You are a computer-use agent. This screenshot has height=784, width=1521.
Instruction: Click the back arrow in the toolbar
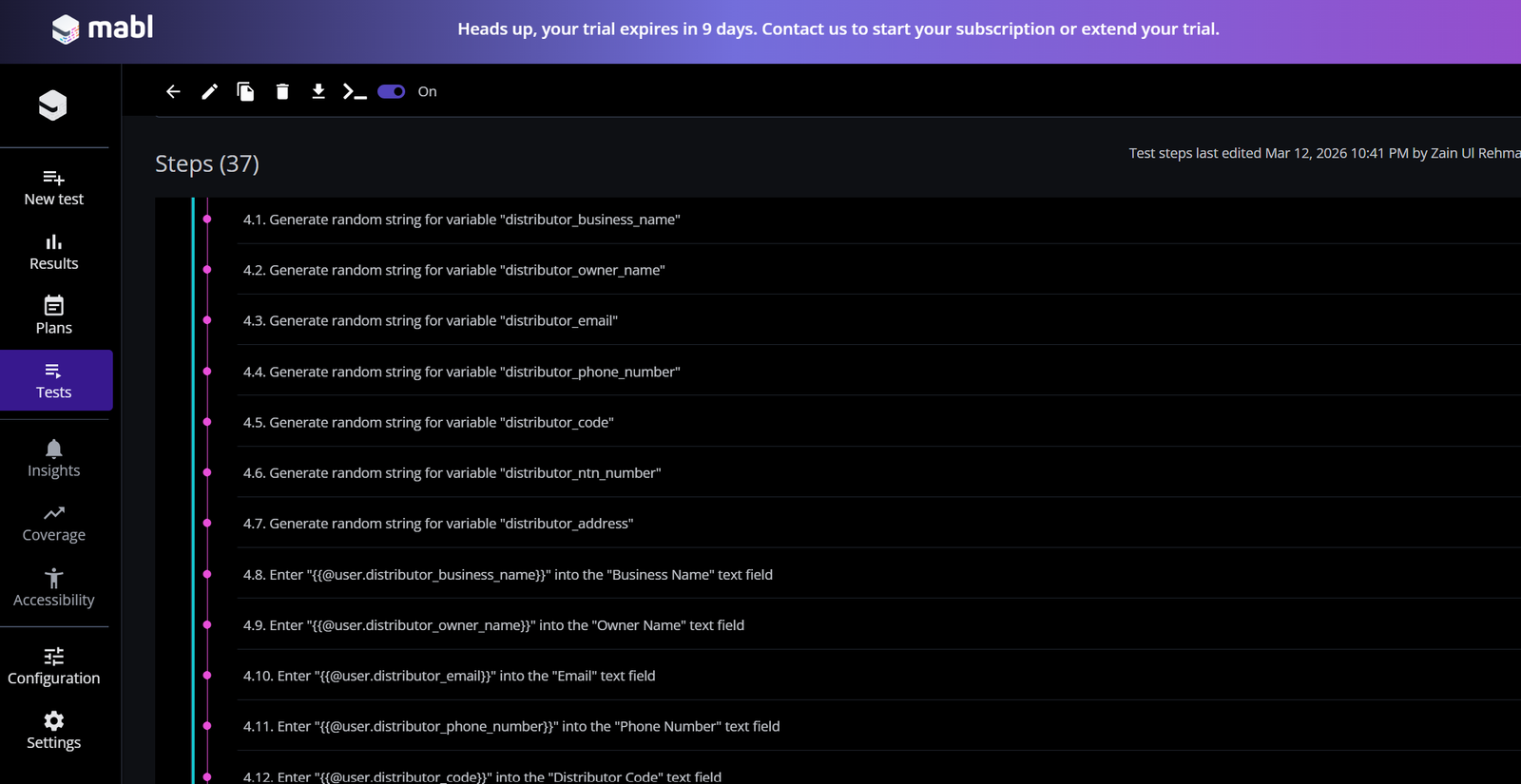point(173,91)
